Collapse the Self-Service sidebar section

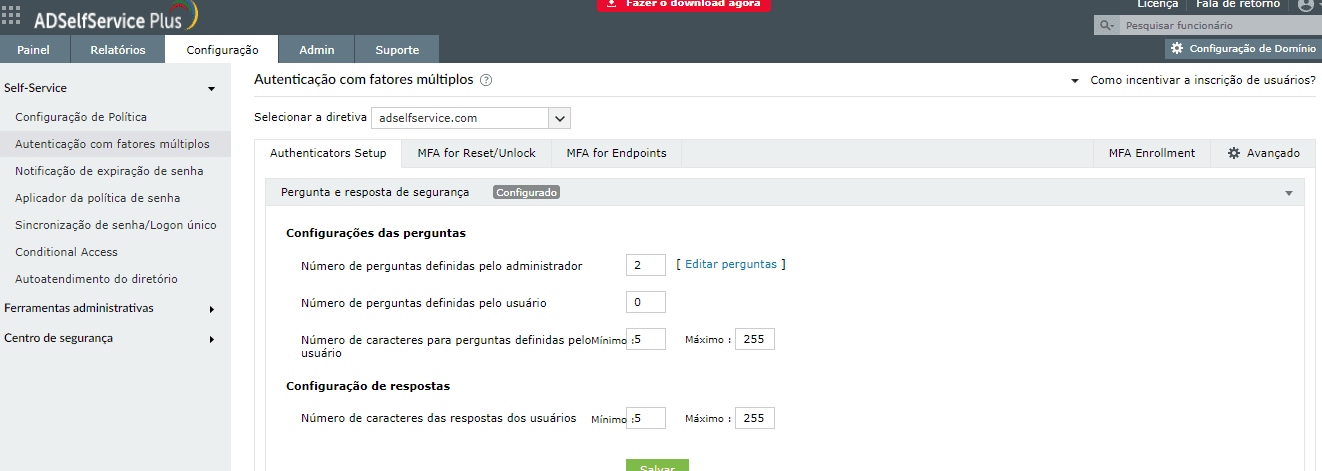tap(211, 89)
